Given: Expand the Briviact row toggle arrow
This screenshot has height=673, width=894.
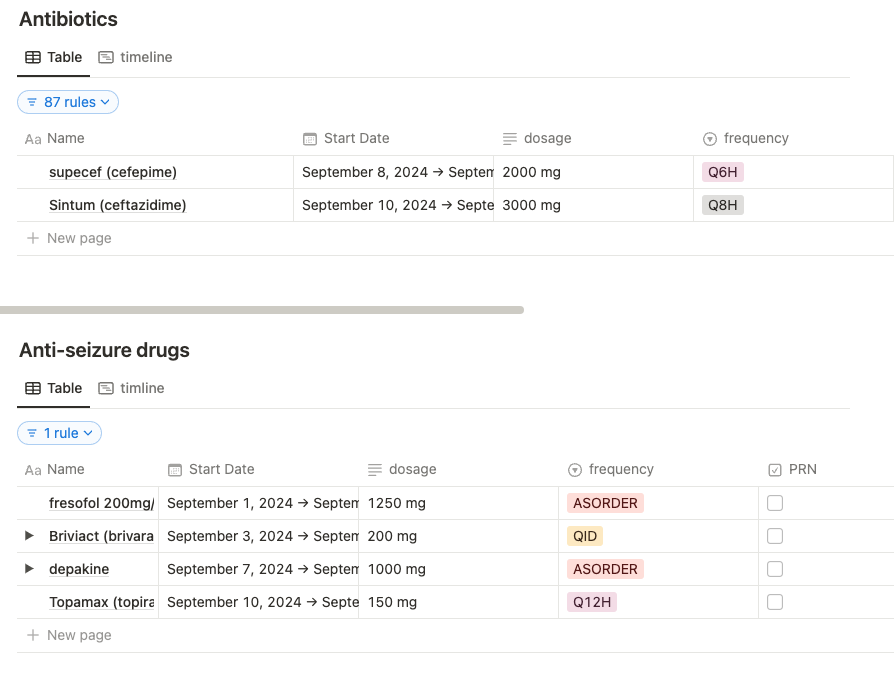Looking at the screenshot, I should tap(30, 536).
